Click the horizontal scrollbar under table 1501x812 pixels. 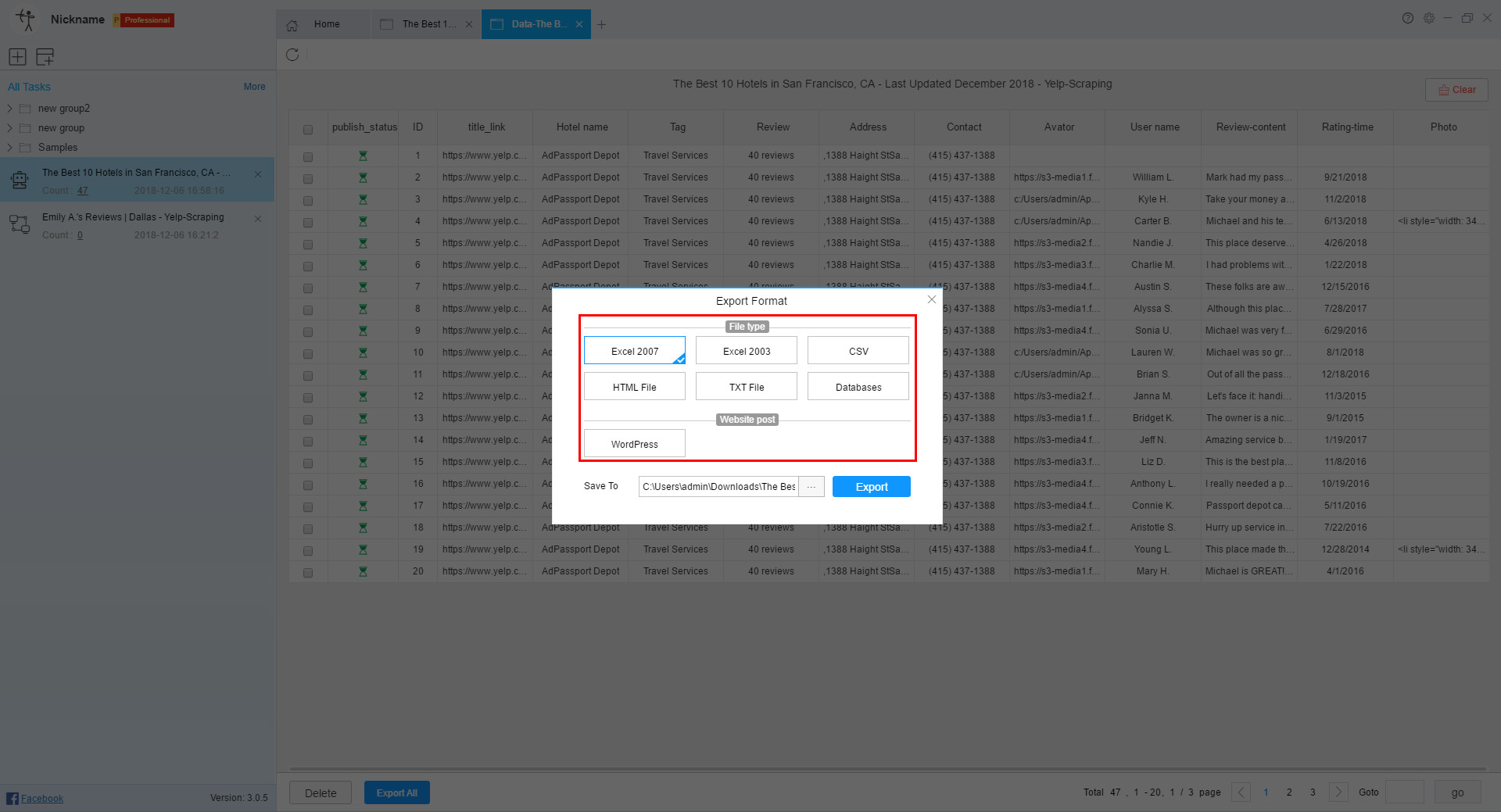887,769
